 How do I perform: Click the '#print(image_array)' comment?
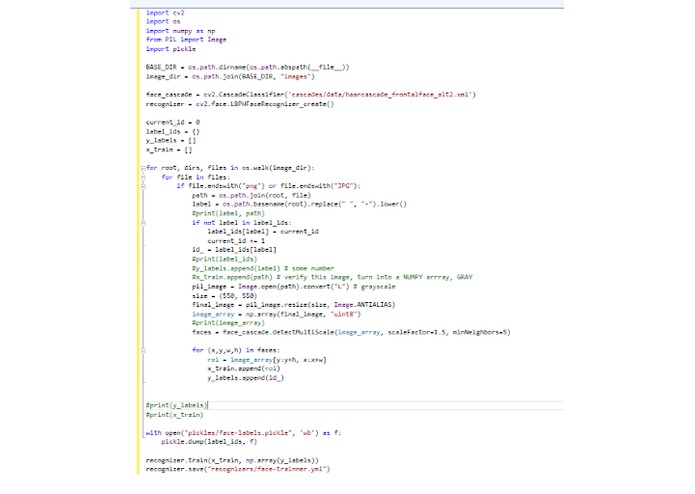[x=228, y=323]
